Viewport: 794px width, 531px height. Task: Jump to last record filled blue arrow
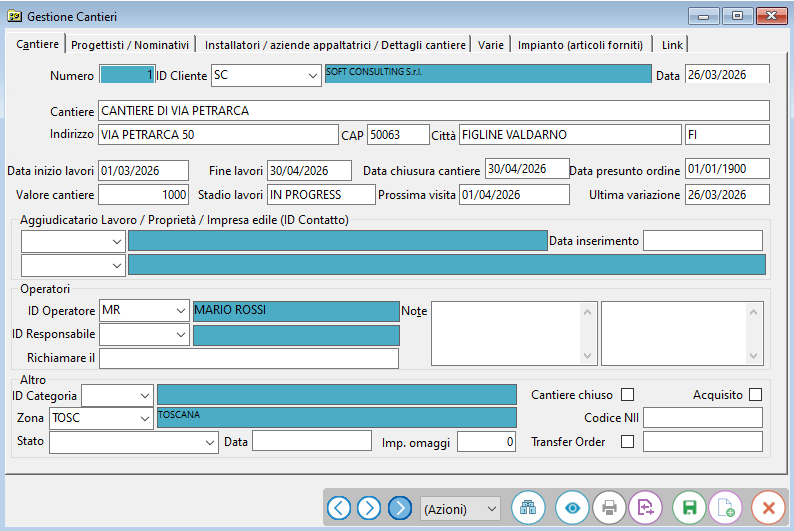[400, 508]
